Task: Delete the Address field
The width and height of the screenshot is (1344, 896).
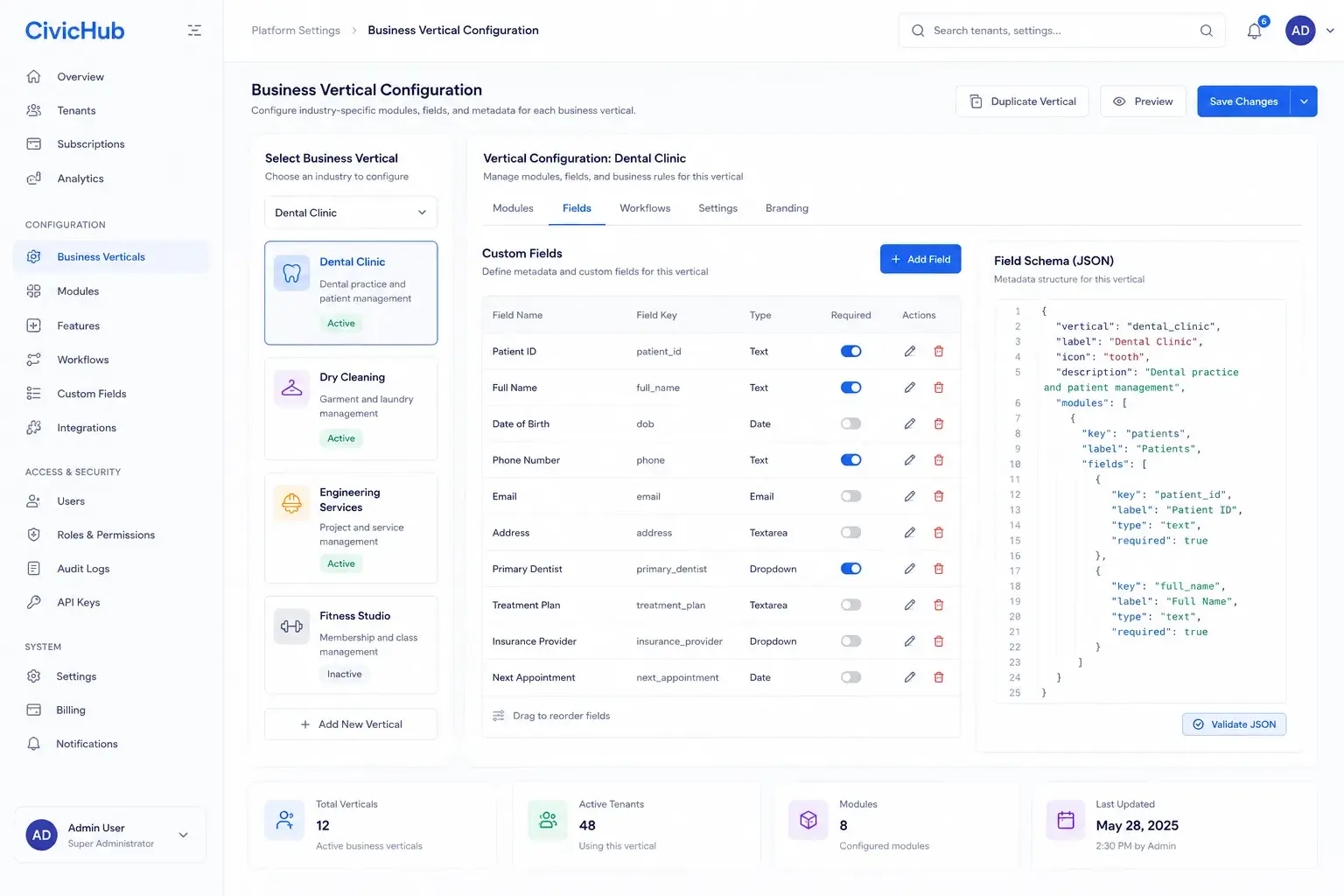Action: coord(939,532)
